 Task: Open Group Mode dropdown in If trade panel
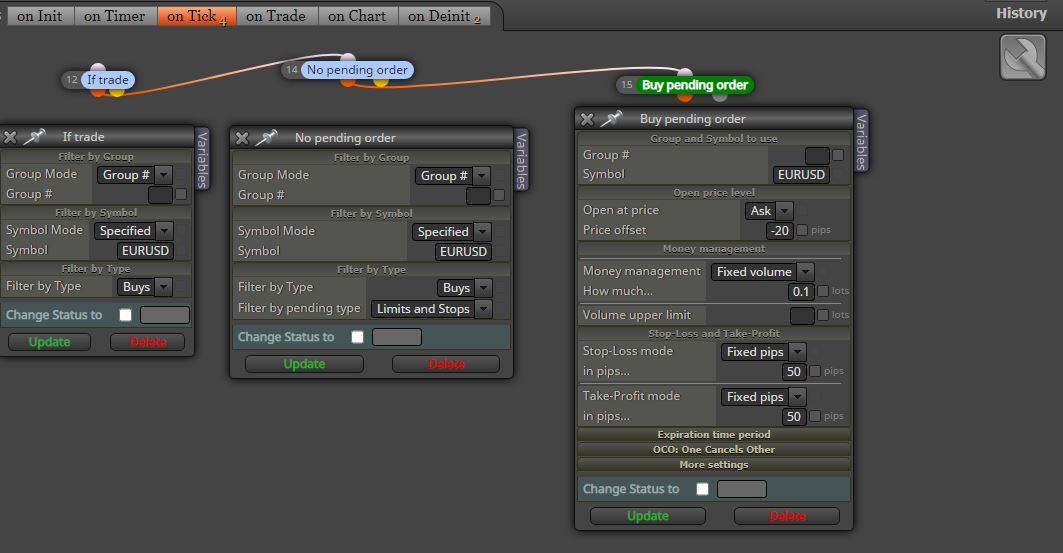coord(135,175)
